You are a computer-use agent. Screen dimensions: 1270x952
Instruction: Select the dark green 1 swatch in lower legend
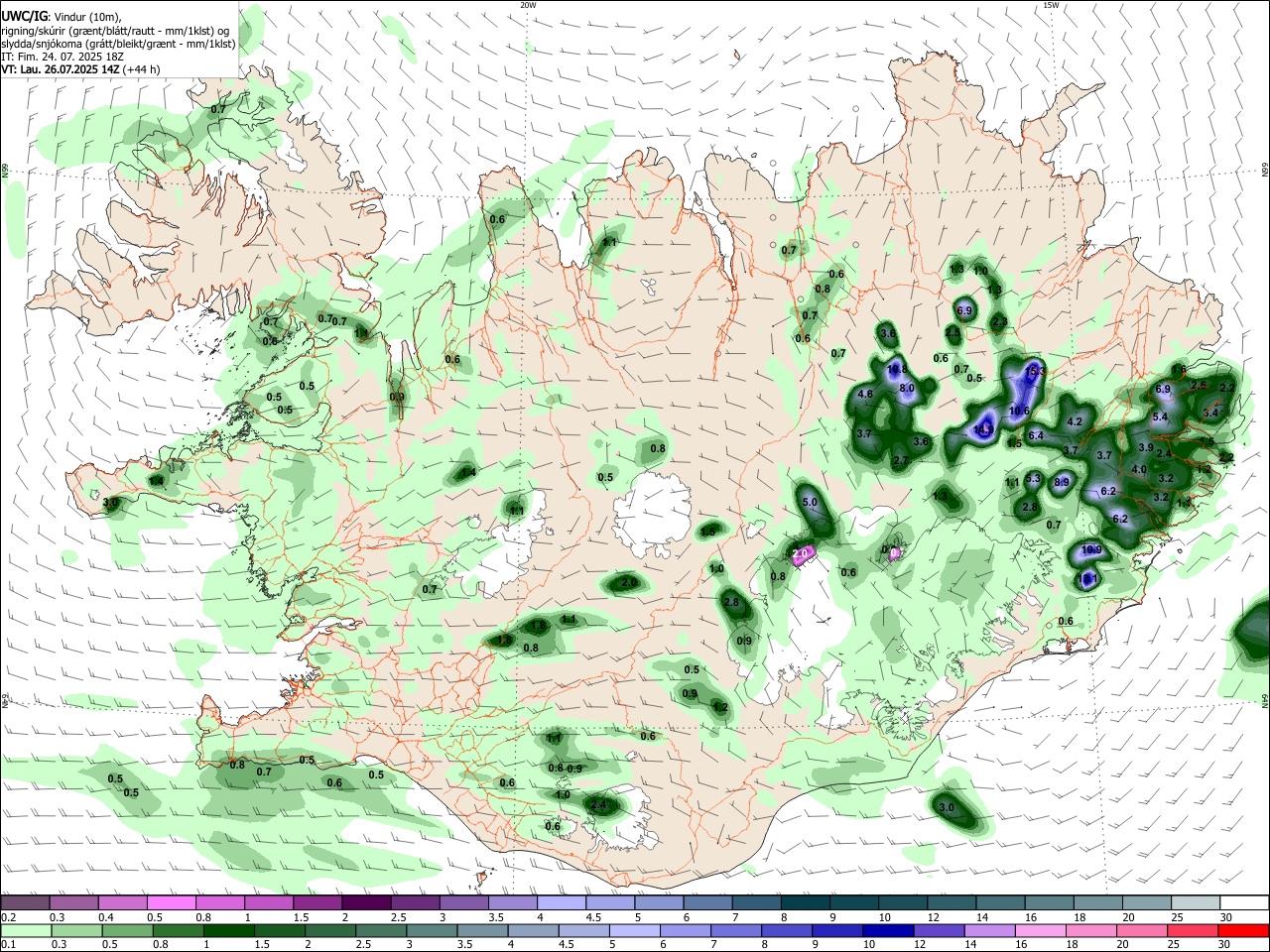click(x=229, y=930)
